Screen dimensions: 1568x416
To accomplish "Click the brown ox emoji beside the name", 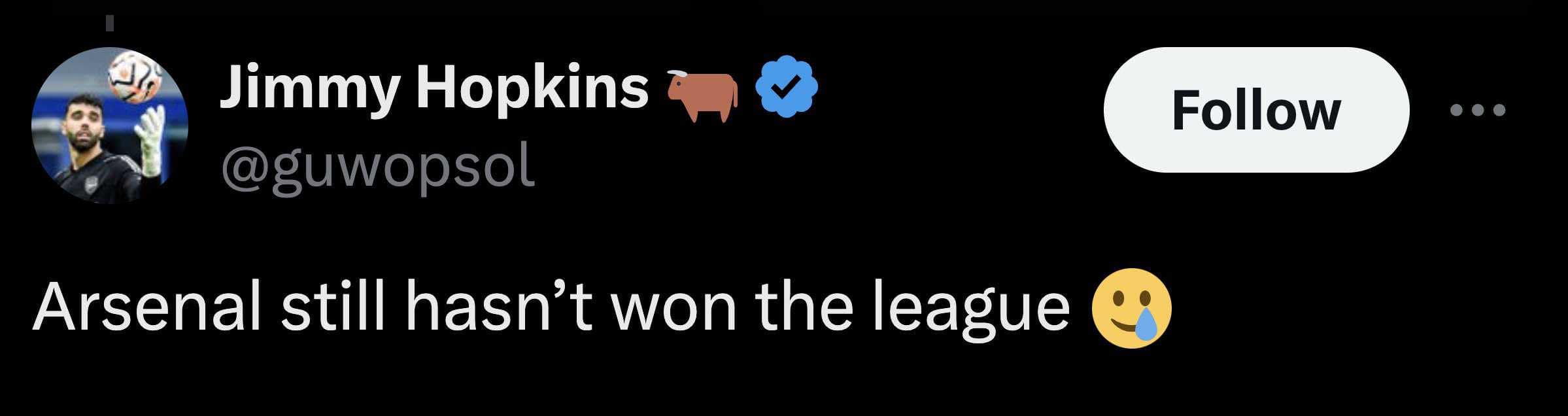I will coord(702,95).
